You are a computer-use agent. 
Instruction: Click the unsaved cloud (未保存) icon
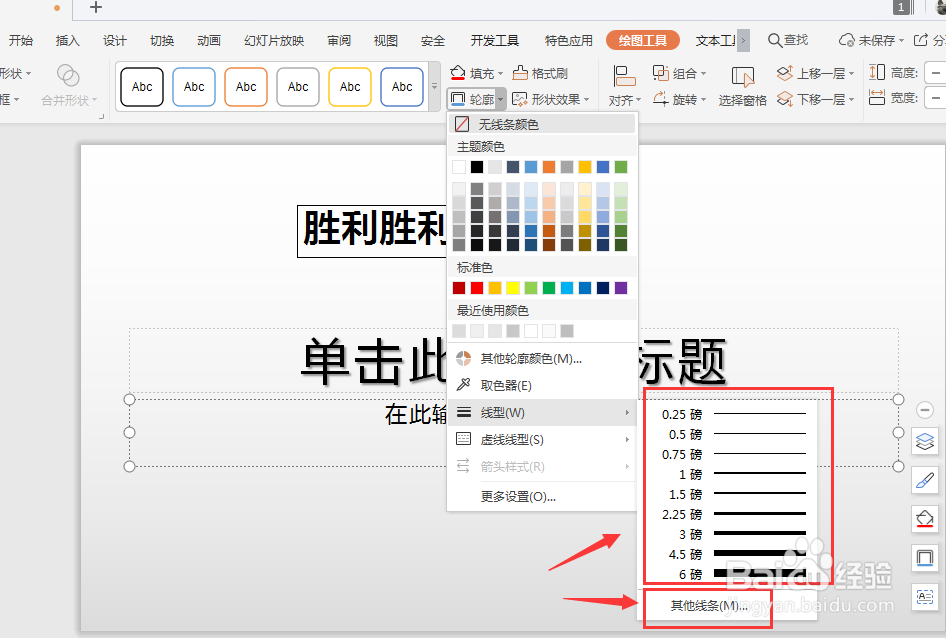pyautogui.click(x=847, y=40)
